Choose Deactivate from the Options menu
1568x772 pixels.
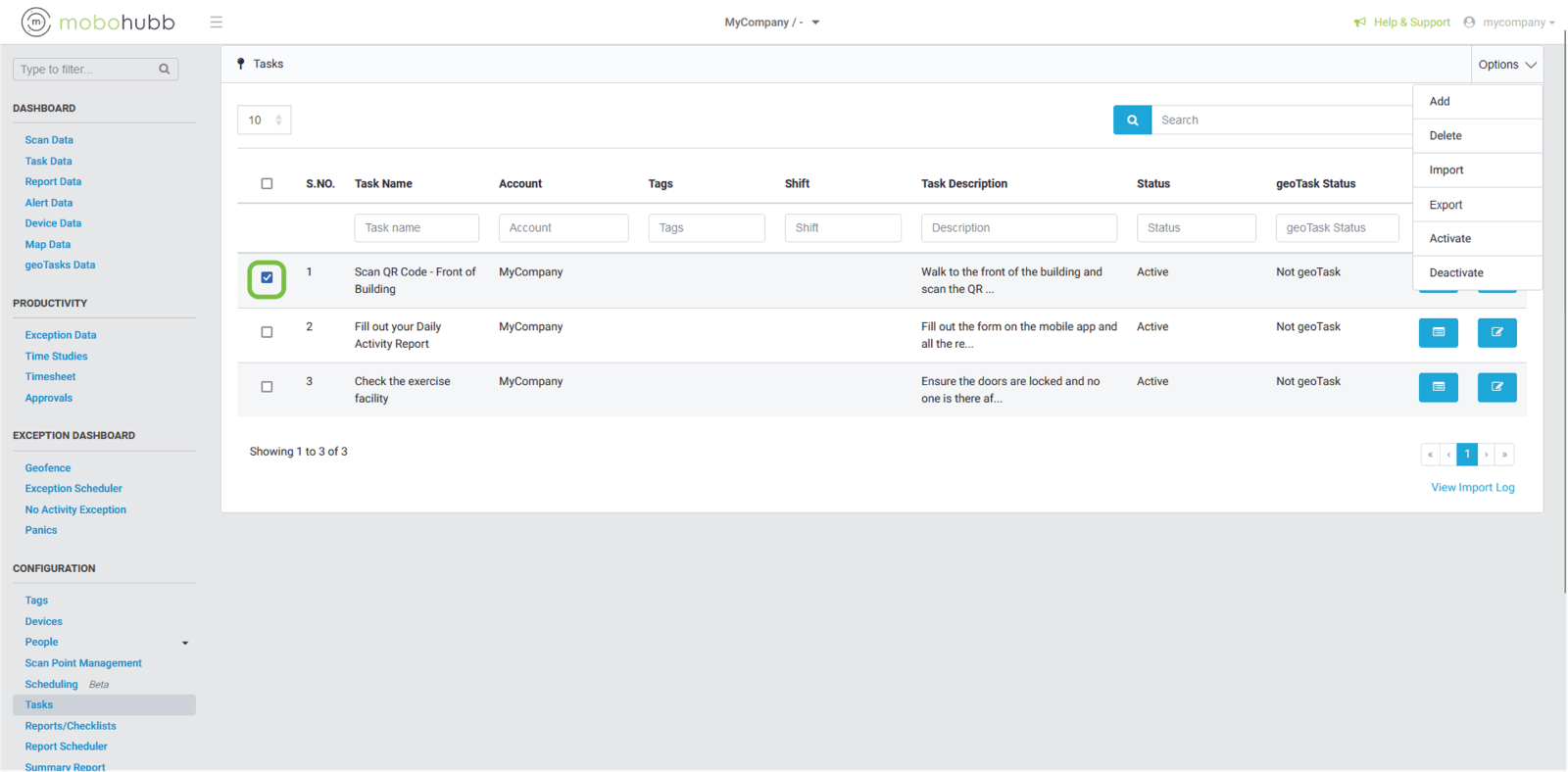1455,272
